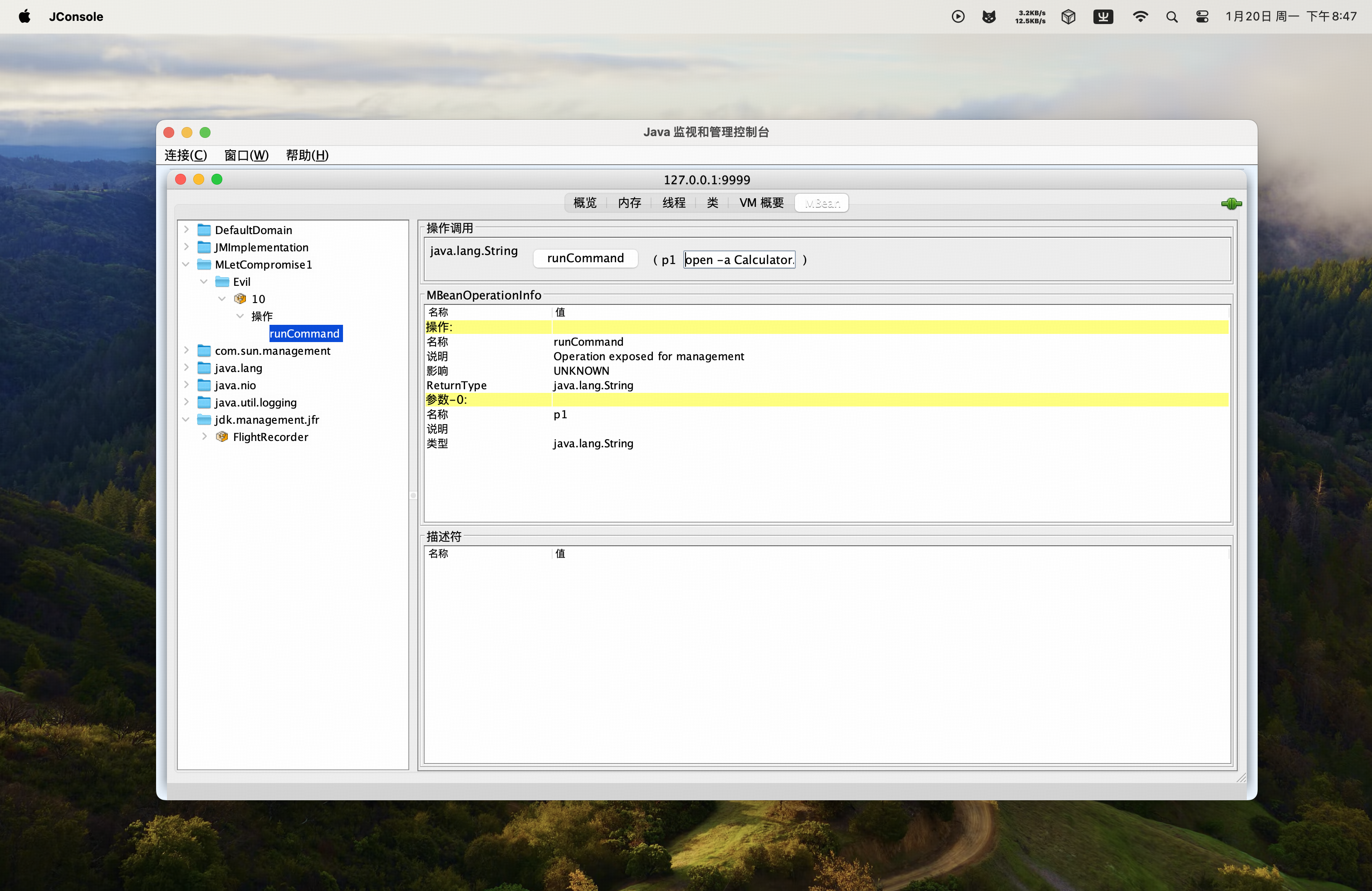
Task: Expand the FlightRecorder node
Action: (x=204, y=437)
